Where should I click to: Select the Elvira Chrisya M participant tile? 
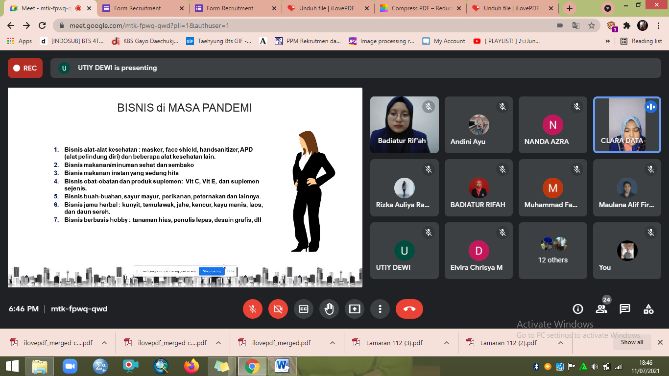pyautogui.click(x=479, y=251)
